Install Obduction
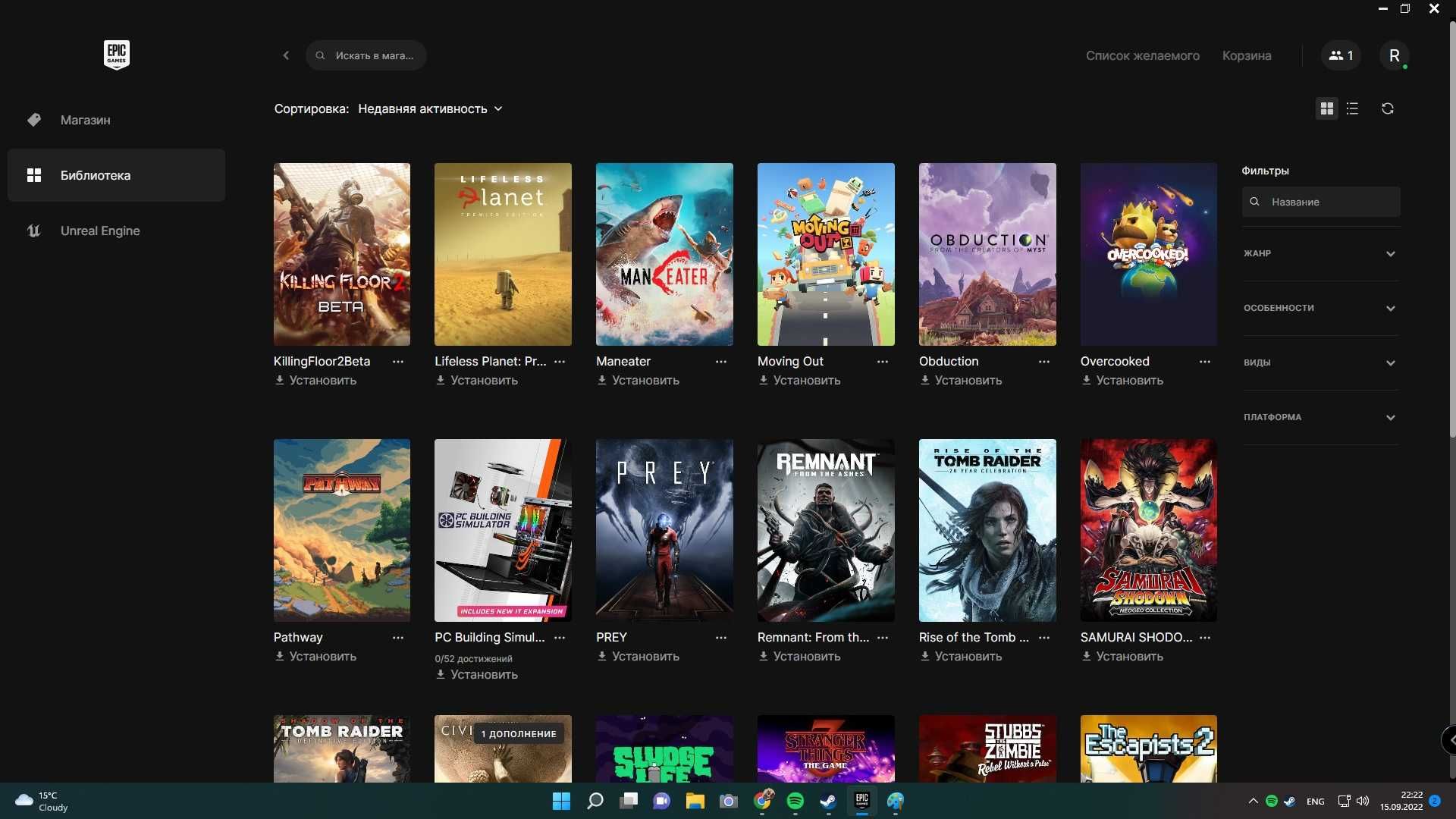The width and height of the screenshot is (1456, 819). pos(961,381)
